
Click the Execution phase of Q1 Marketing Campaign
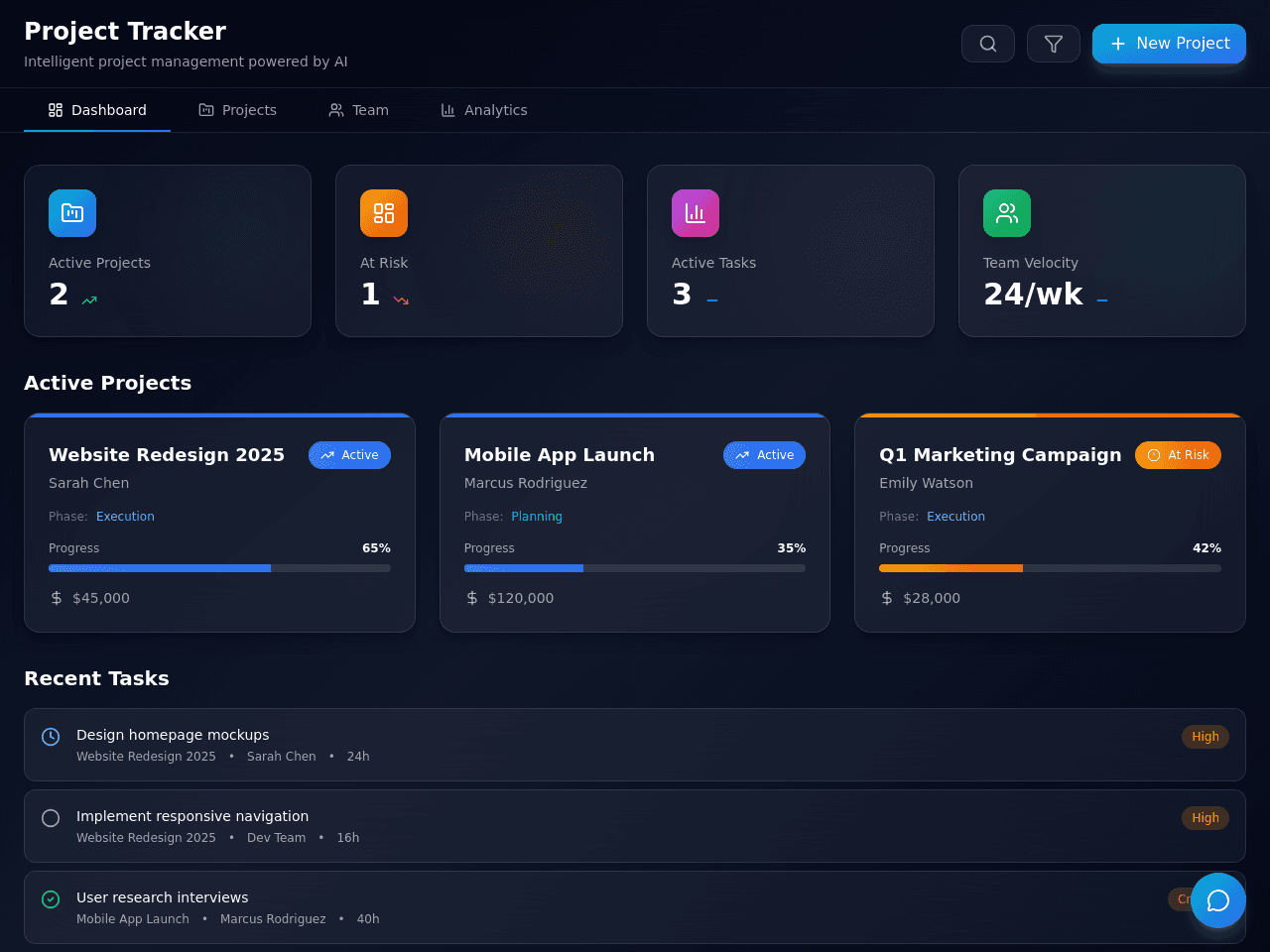coord(955,517)
